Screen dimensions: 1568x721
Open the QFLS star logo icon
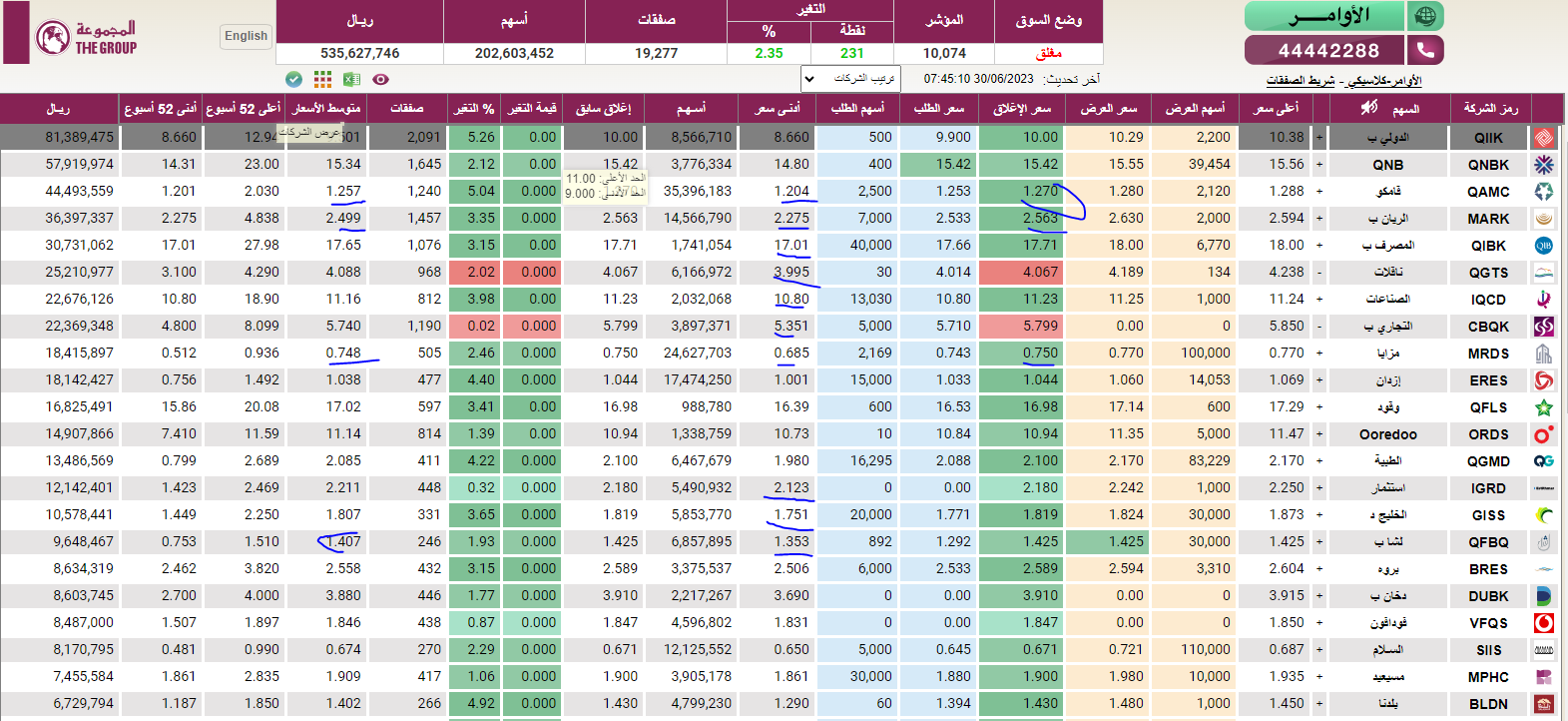(1544, 407)
